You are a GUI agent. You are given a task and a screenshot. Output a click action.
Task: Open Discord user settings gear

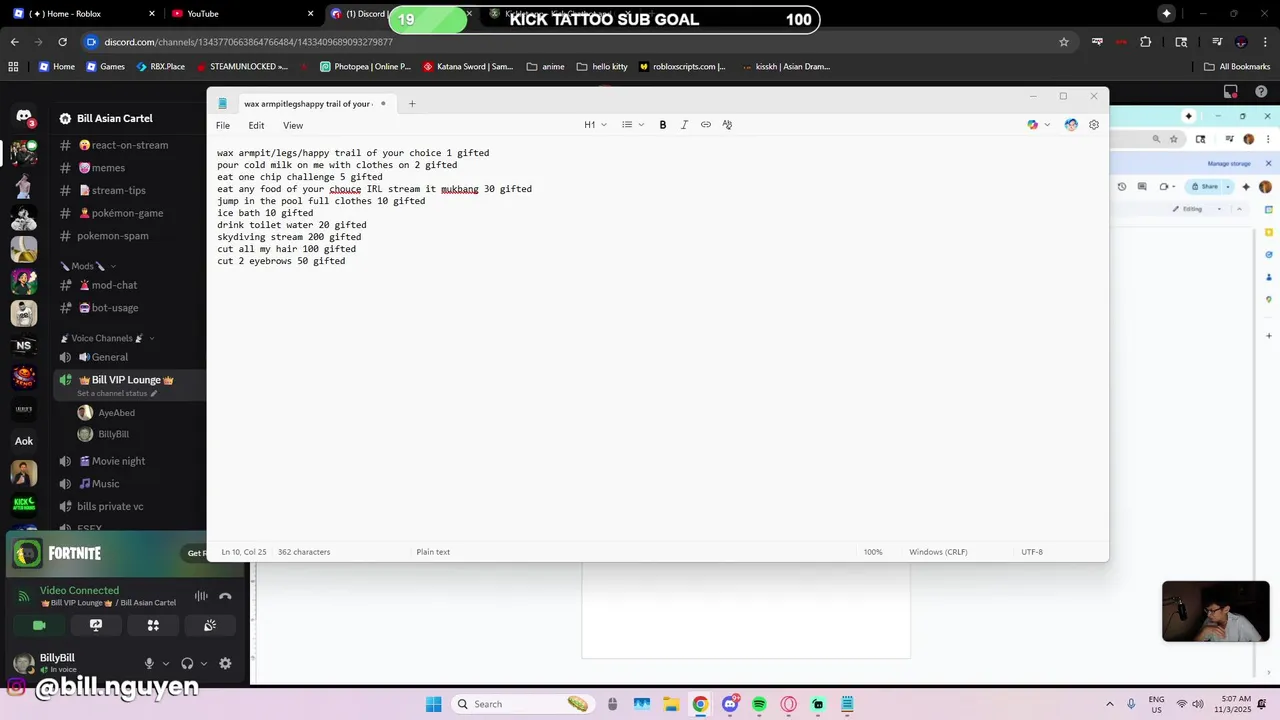point(225,663)
